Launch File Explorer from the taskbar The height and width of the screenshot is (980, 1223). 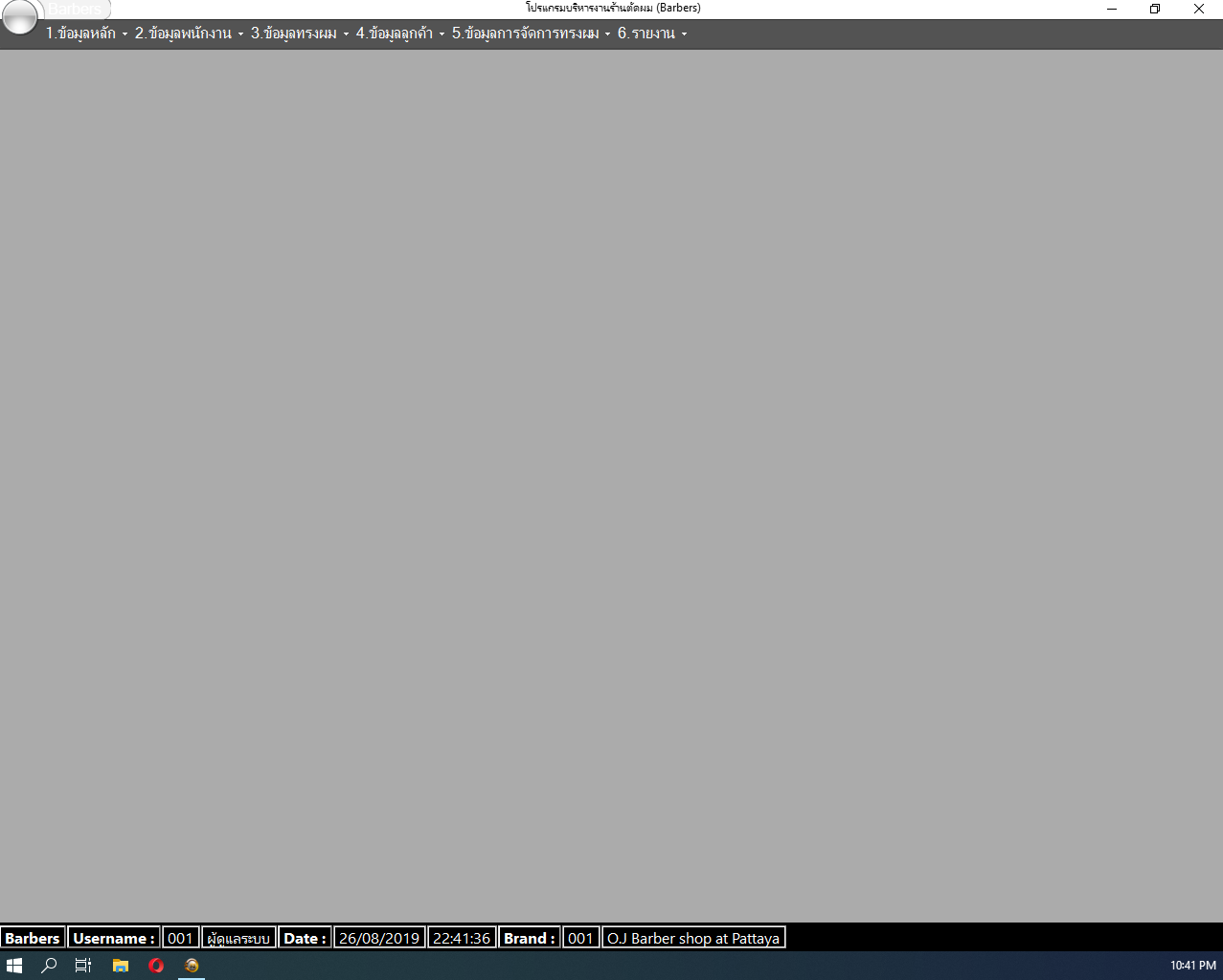[120, 966]
